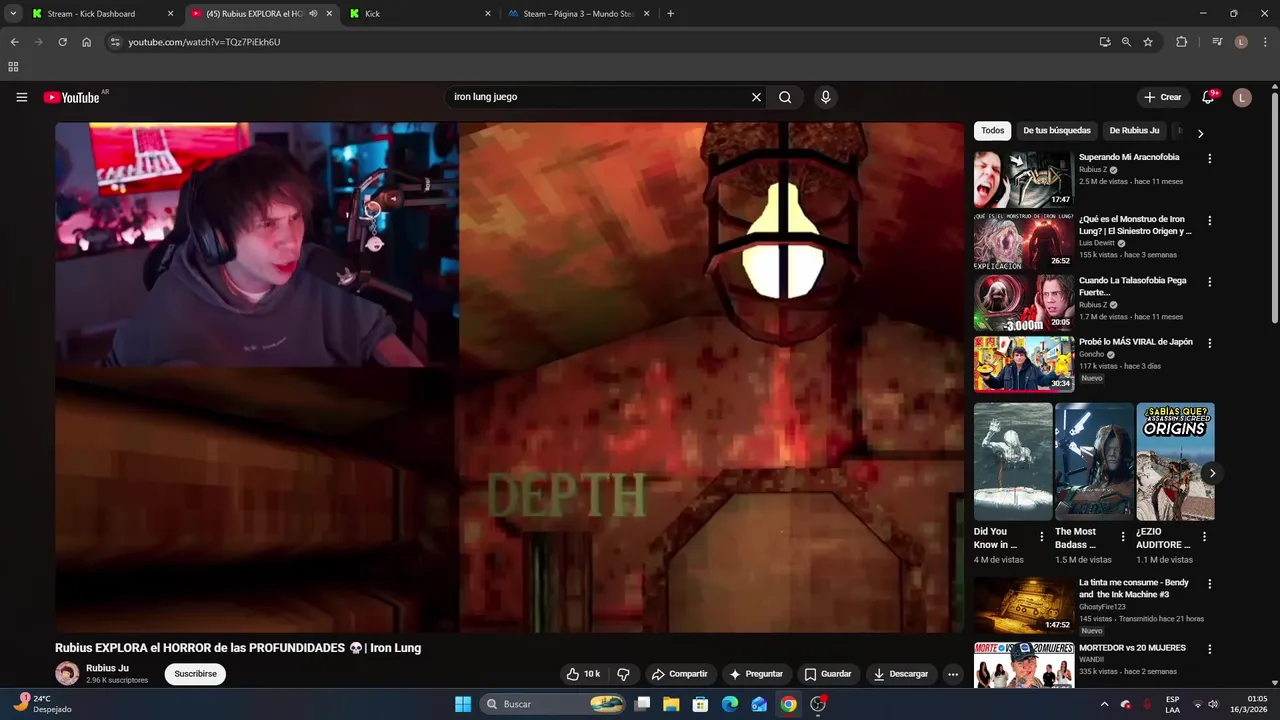Image resolution: width=1280 pixels, height=720 pixels.
Task: Go back to the previous page
Action: [x=14, y=42]
